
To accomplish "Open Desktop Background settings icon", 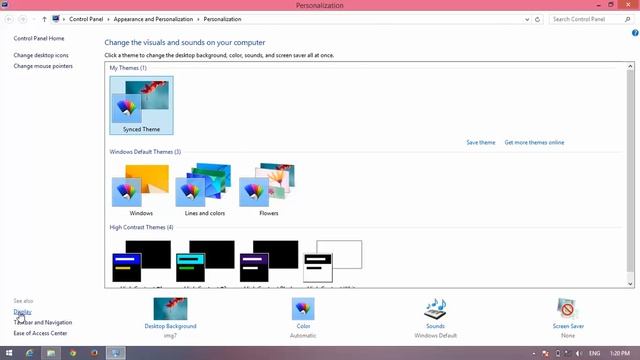I will click(170, 309).
